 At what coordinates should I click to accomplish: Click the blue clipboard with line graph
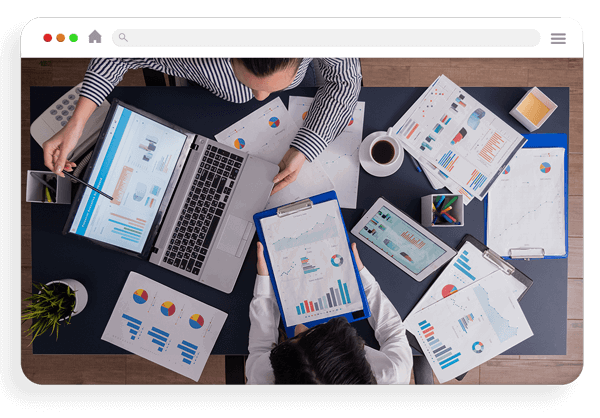pyautogui.click(x=527, y=199)
